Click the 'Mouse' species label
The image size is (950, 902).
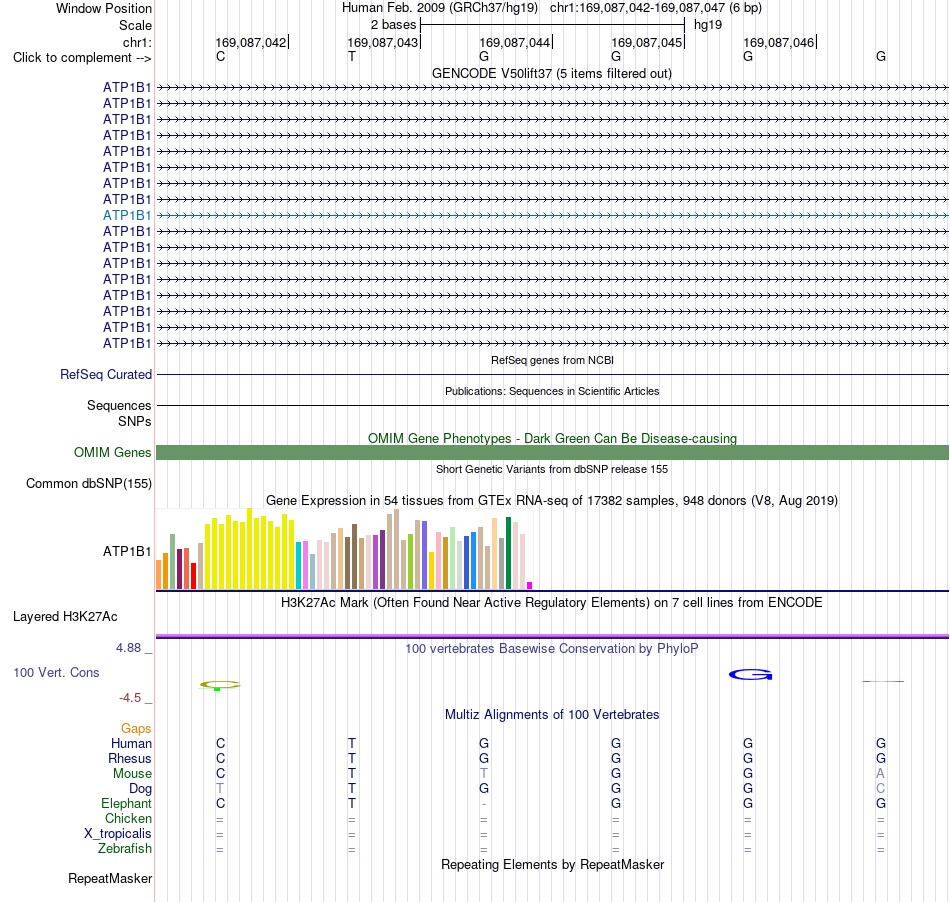pyautogui.click(x=132, y=774)
